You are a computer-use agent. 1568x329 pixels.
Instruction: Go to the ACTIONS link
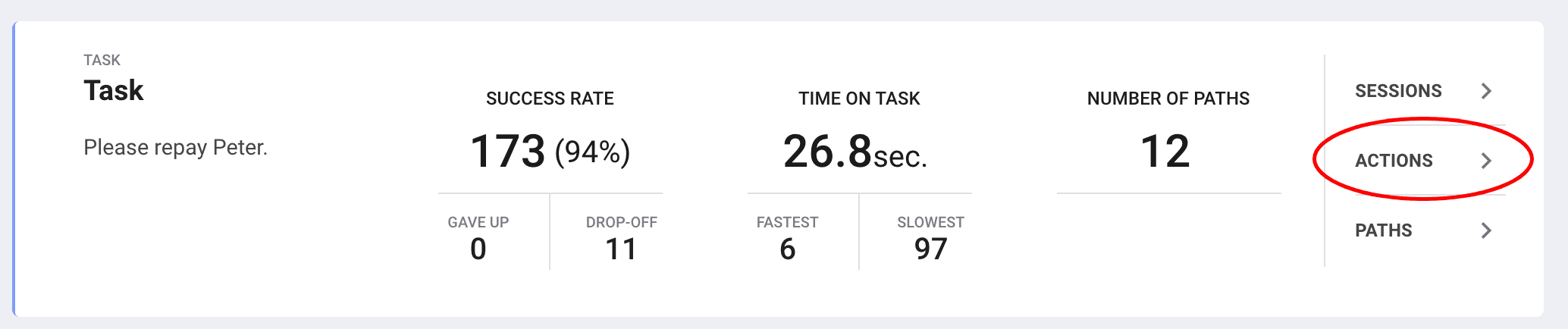(1394, 161)
